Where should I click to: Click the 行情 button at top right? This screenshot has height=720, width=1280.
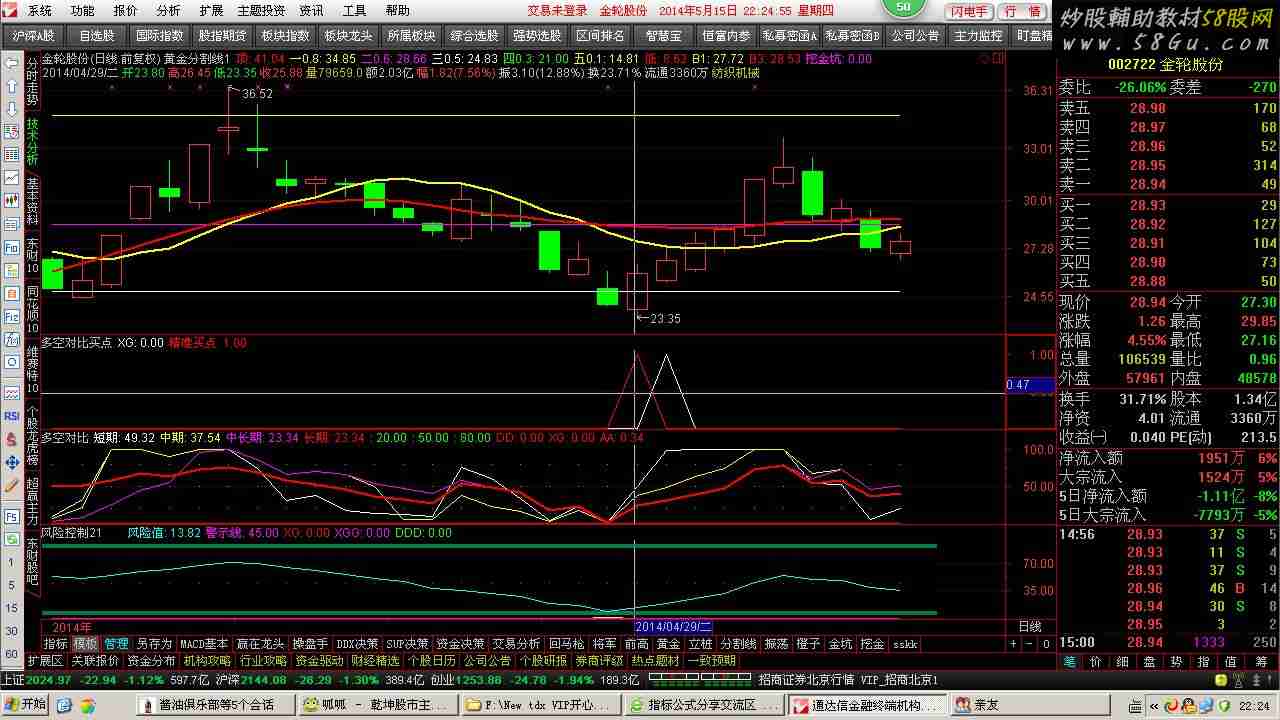[1022, 11]
